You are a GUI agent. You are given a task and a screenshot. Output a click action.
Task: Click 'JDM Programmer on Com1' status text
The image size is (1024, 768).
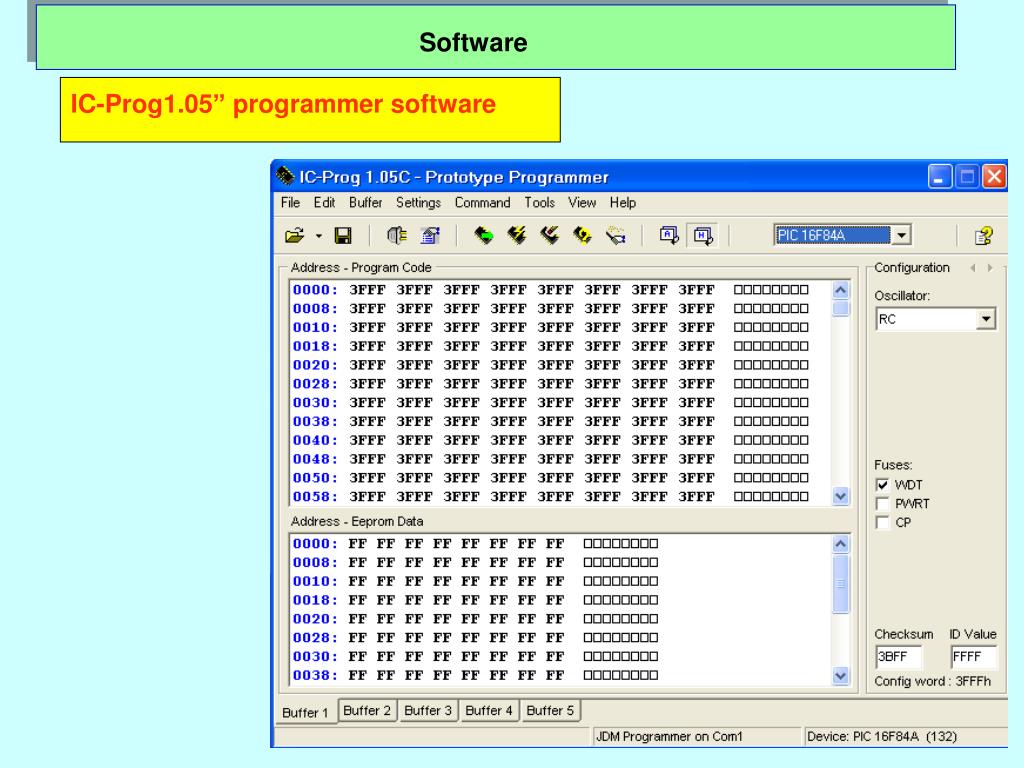pos(669,737)
